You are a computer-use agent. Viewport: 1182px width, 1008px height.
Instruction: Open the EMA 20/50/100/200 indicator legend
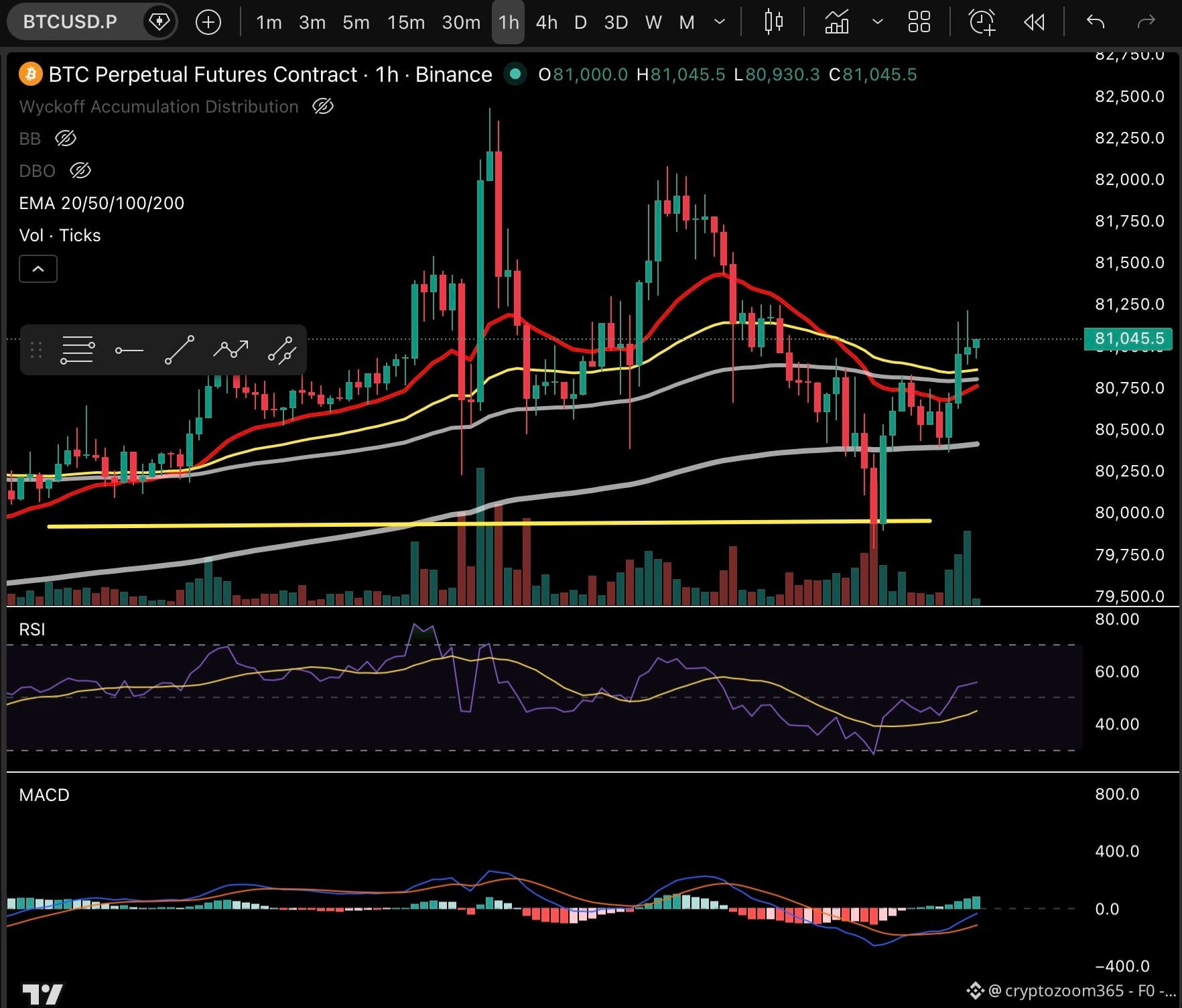[x=101, y=203]
